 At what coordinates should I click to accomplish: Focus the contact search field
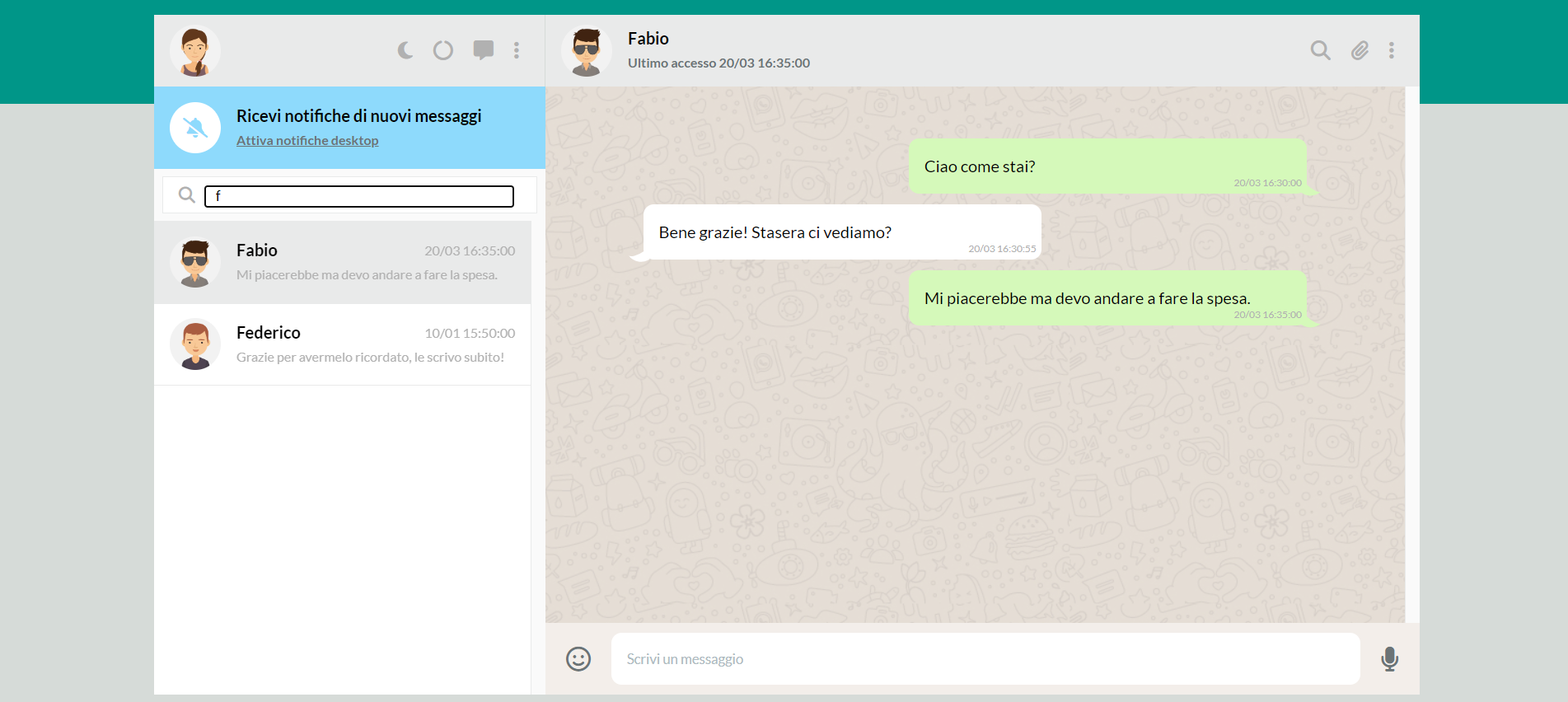(x=359, y=196)
